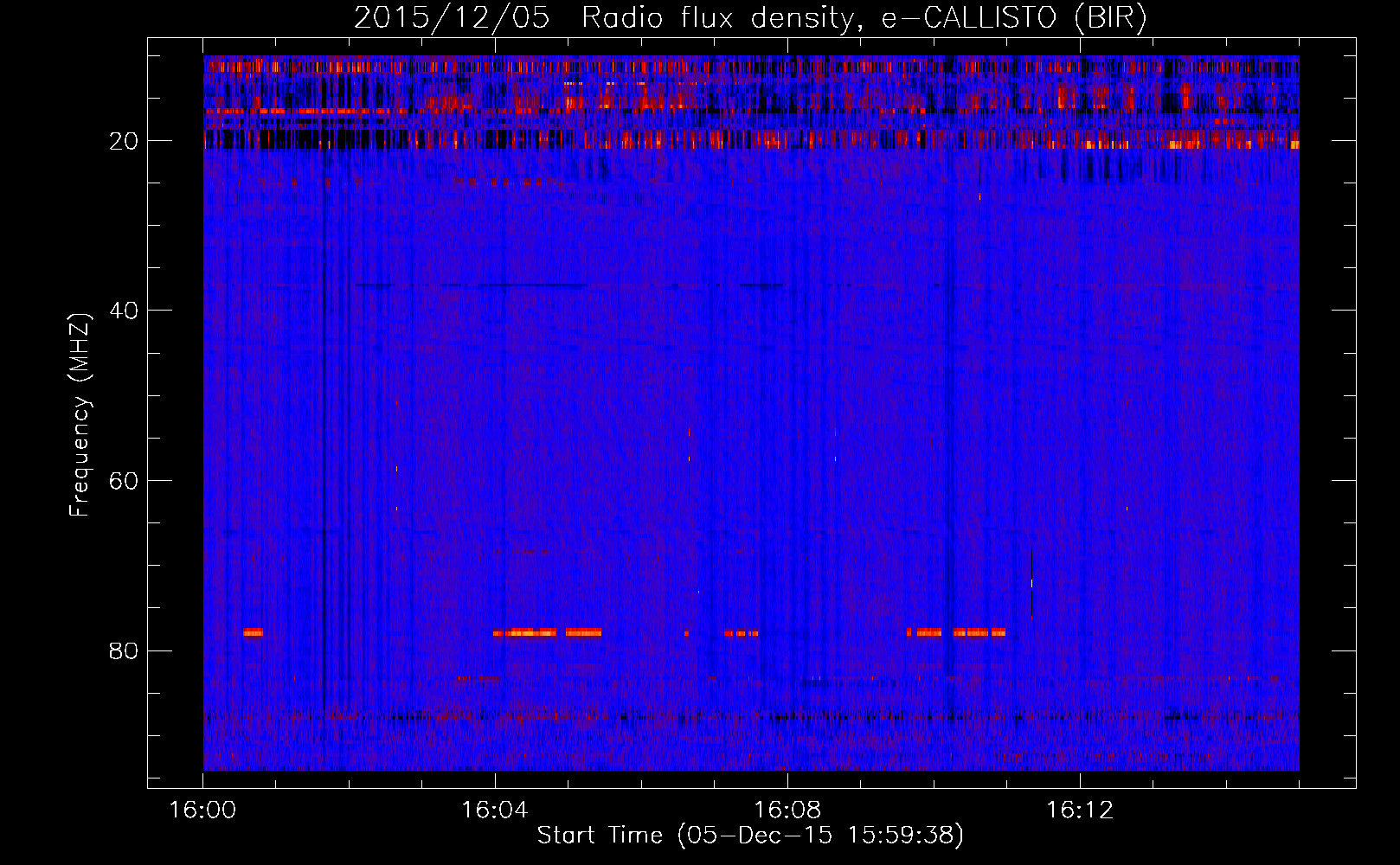Click the "80" frequency tick label

[125, 650]
